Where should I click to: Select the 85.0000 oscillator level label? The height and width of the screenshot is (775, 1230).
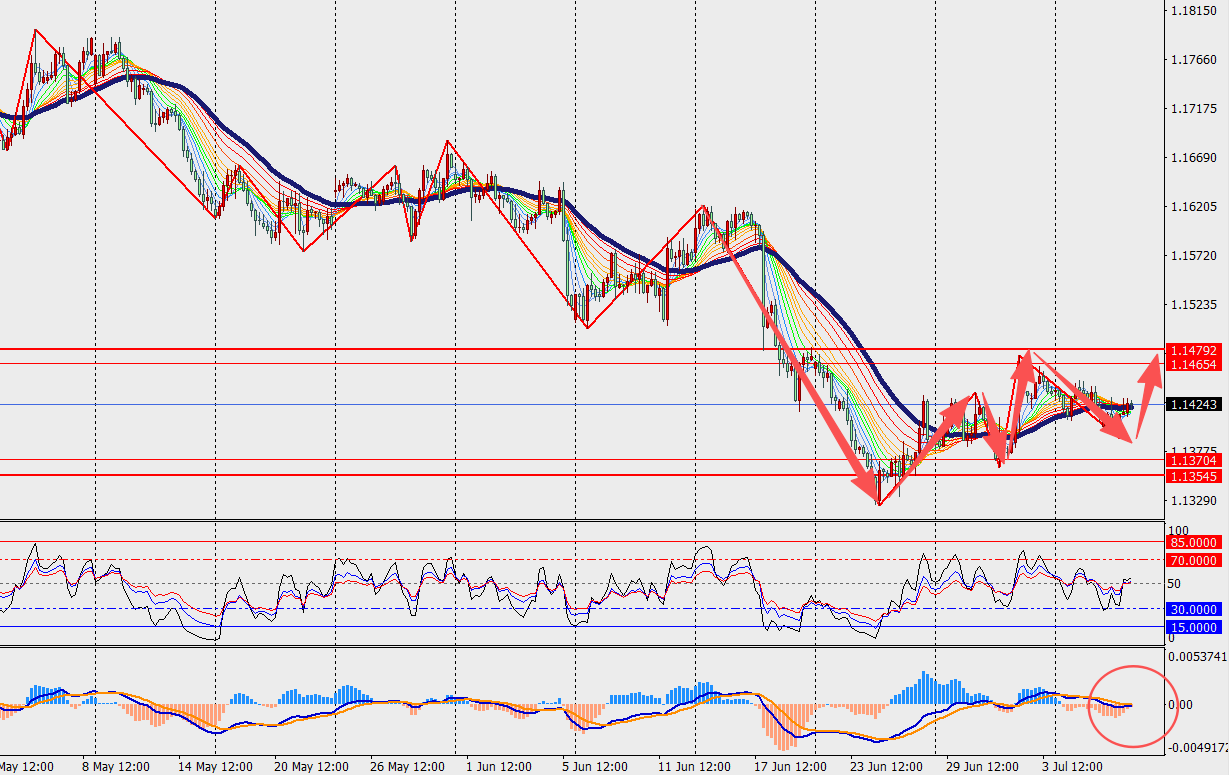point(1193,542)
